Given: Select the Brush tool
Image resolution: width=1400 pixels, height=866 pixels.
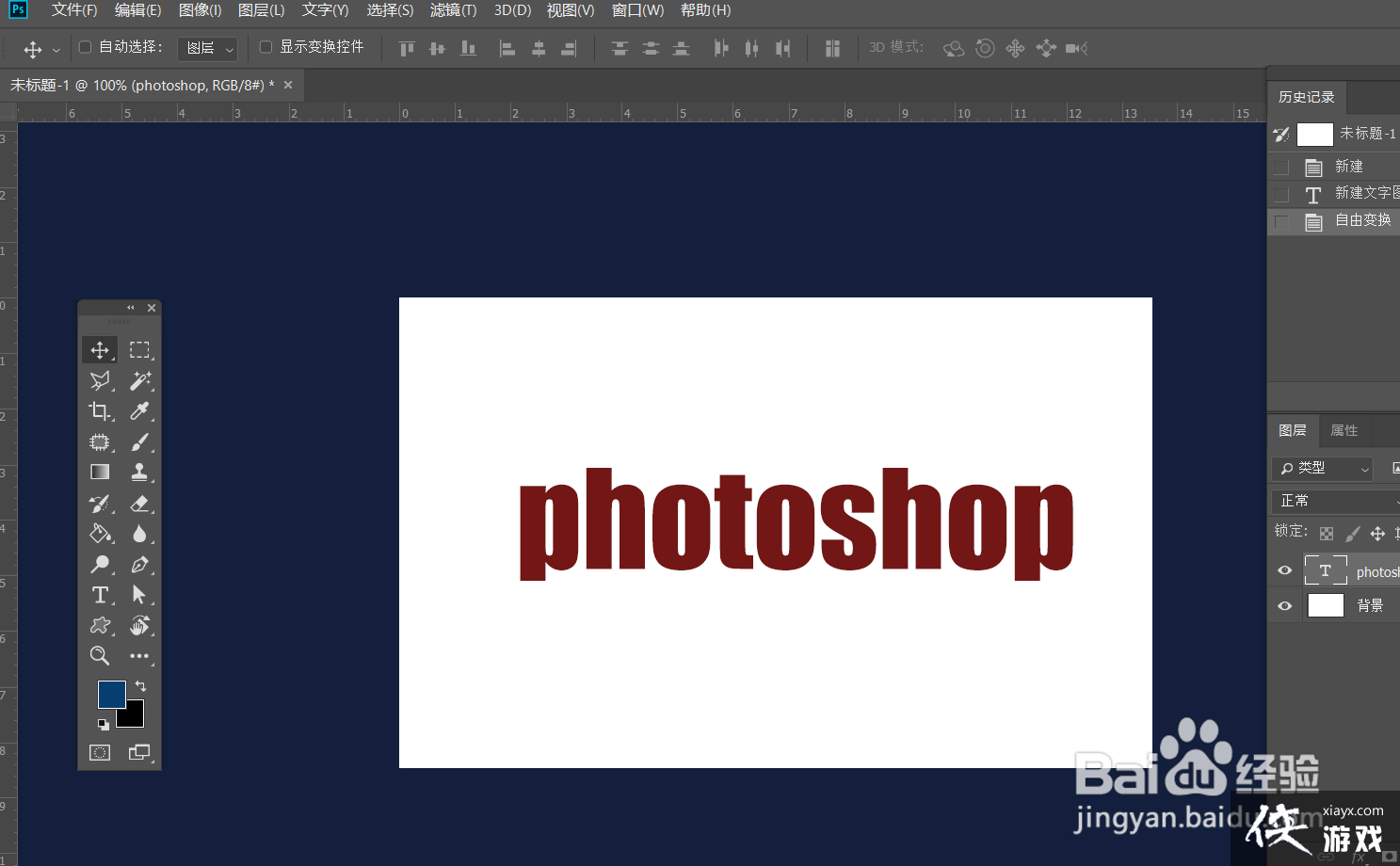Looking at the screenshot, I should 139,441.
